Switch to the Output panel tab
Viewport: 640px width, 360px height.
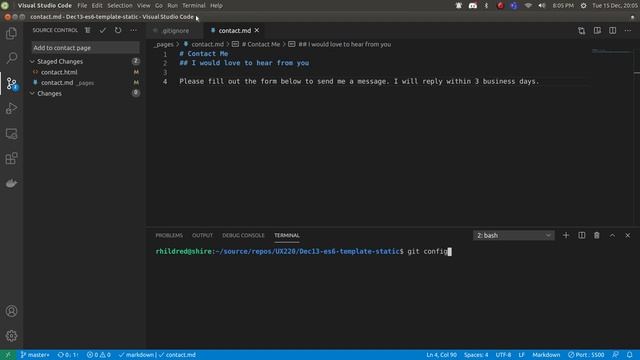click(202, 236)
